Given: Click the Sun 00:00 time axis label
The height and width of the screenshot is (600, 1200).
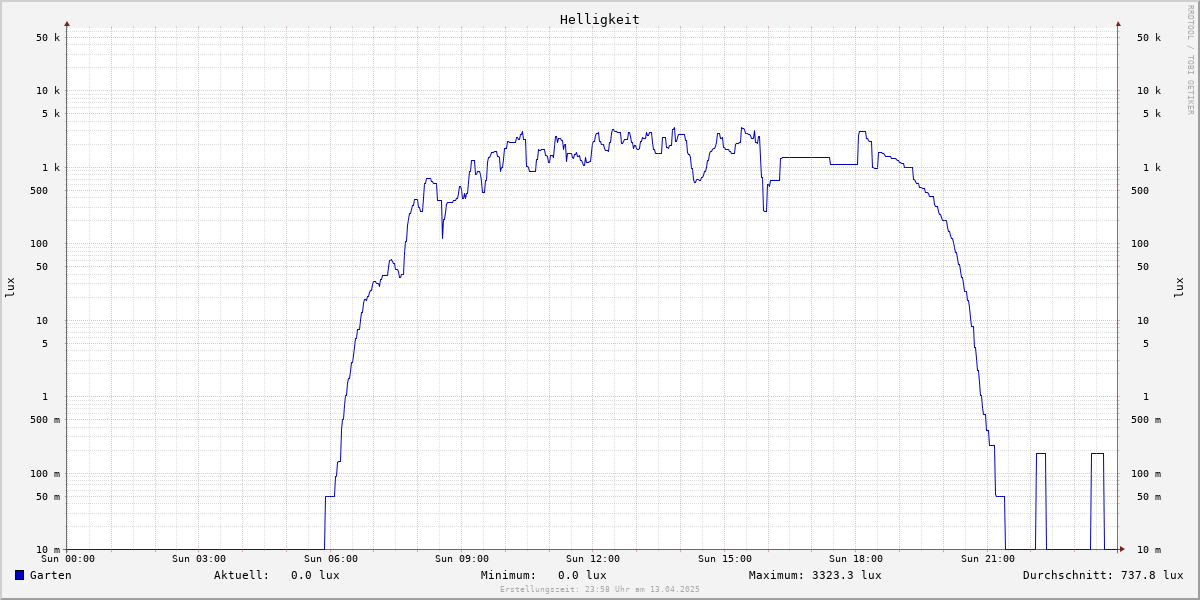Looking at the screenshot, I should pyautogui.click(x=68, y=559).
